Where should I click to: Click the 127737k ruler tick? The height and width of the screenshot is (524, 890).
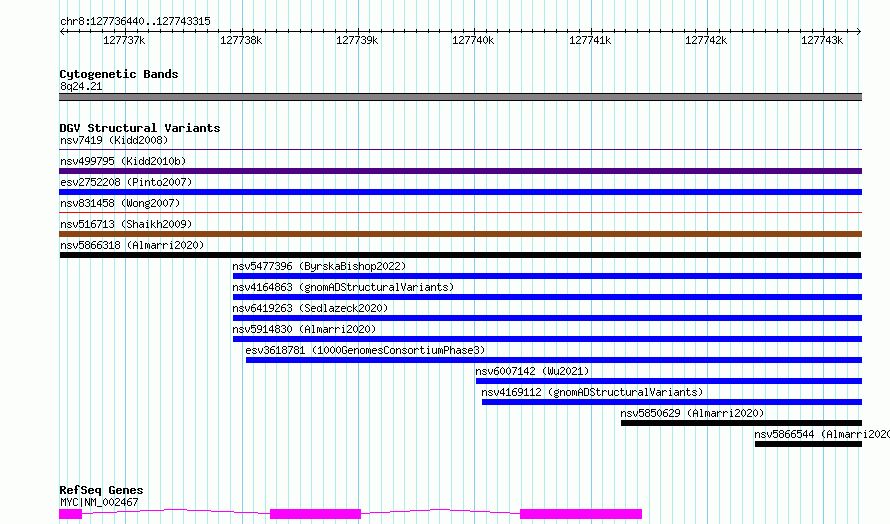pos(124,40)
